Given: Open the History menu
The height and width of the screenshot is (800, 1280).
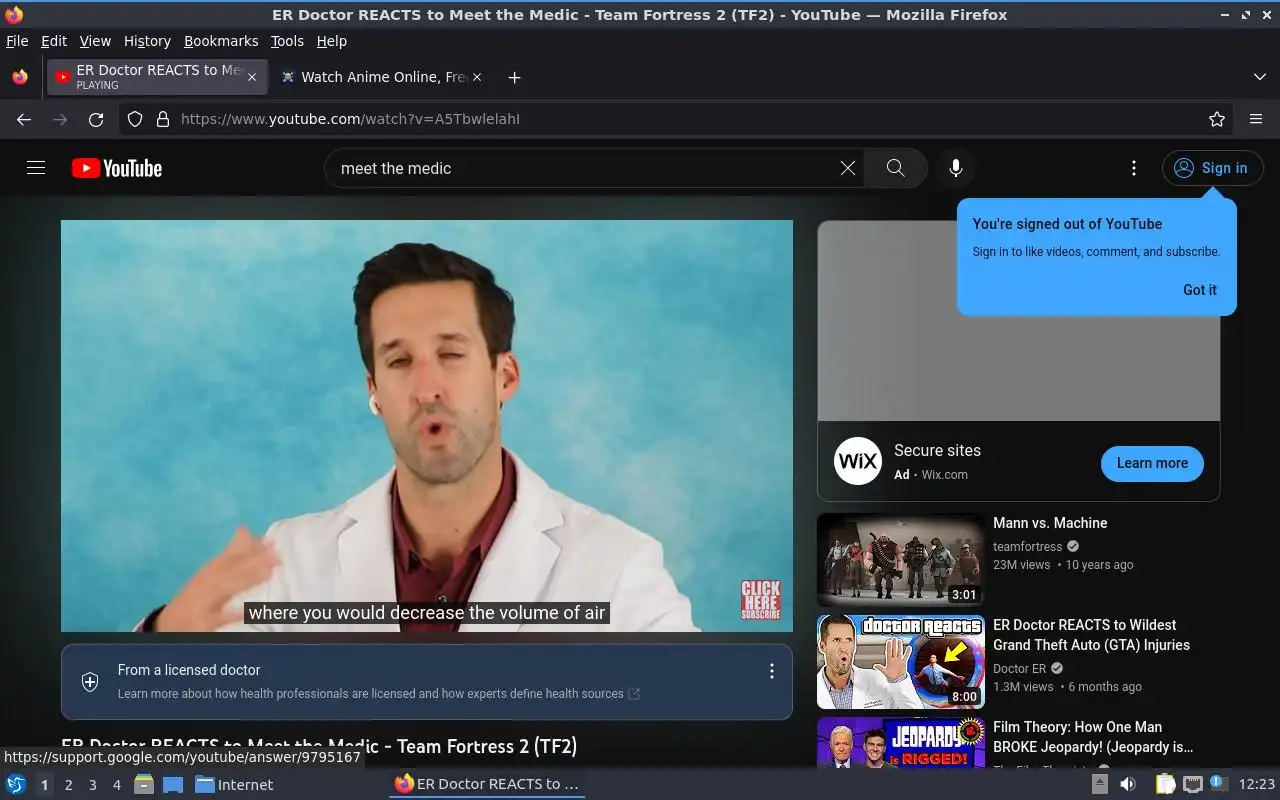Looking at the screenshot, I should click(x=147, y=41).
